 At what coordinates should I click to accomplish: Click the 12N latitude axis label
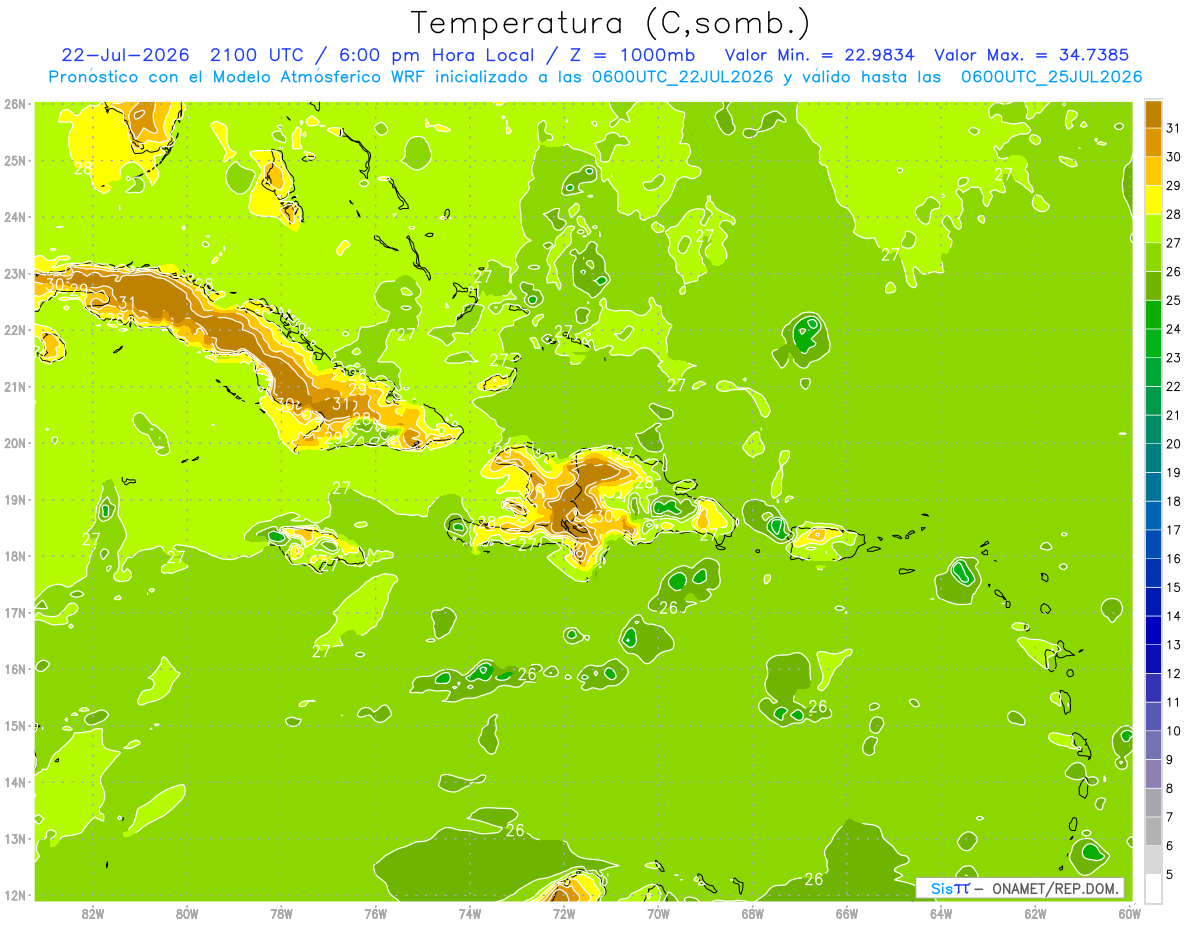click(14, 895)
